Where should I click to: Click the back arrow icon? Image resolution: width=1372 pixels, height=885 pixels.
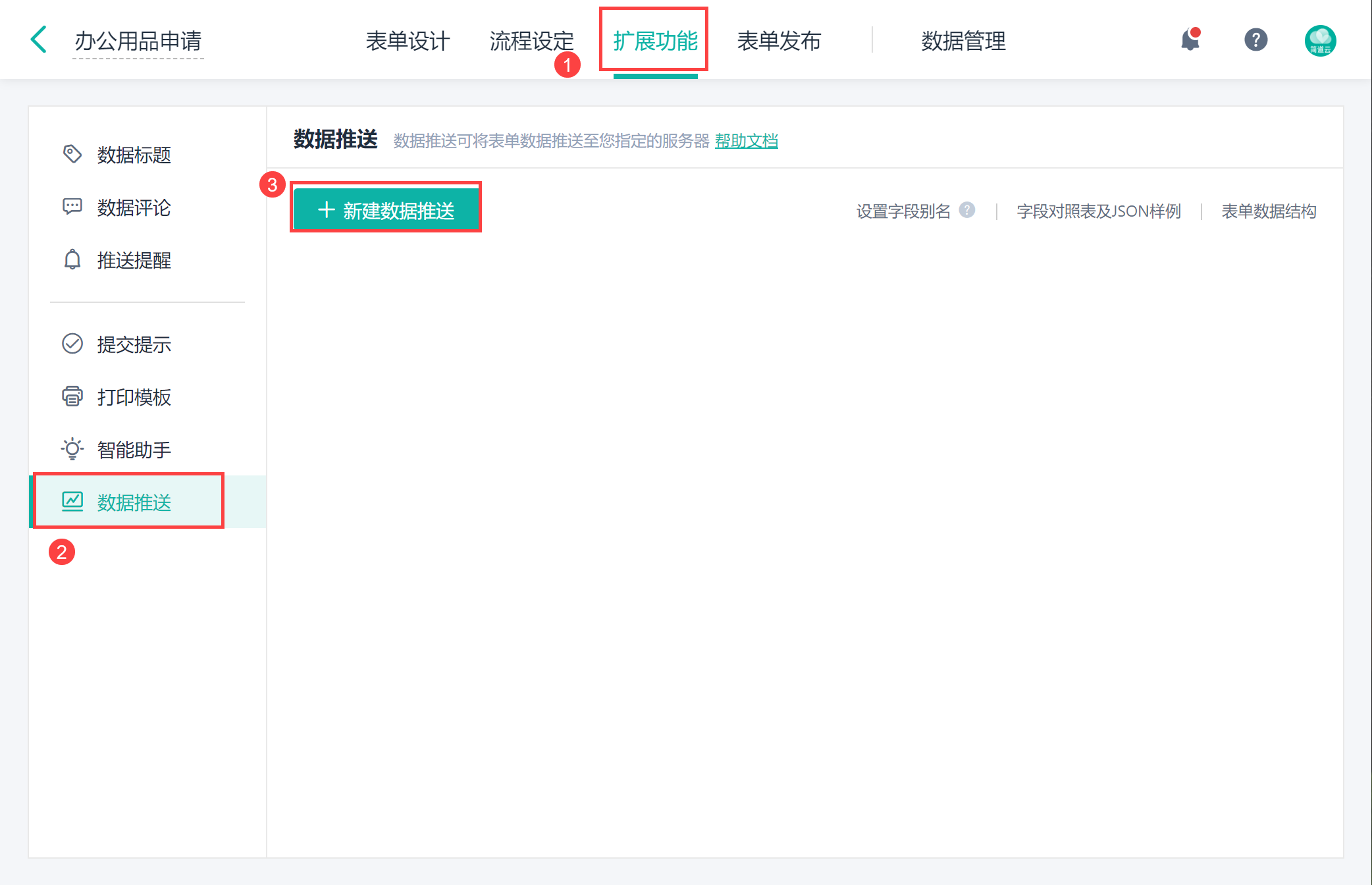pos(39,40)
